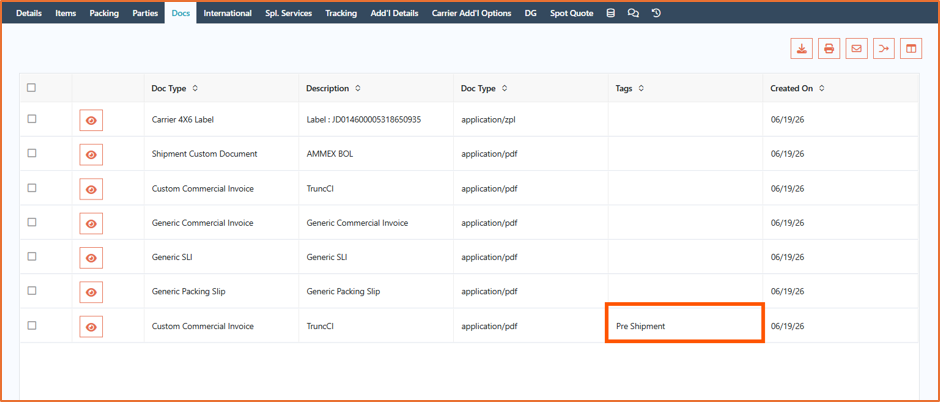Toggle the select-all header checkbox
The height and width of the screenshot is (402, 940).
tap(32, 87)
